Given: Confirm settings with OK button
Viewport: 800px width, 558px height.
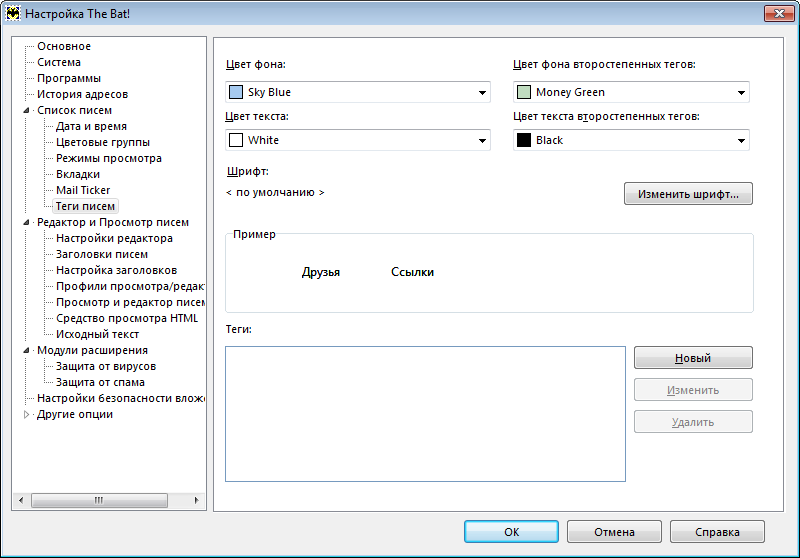Looking at the screenshot, I should [x=511, y=532].
